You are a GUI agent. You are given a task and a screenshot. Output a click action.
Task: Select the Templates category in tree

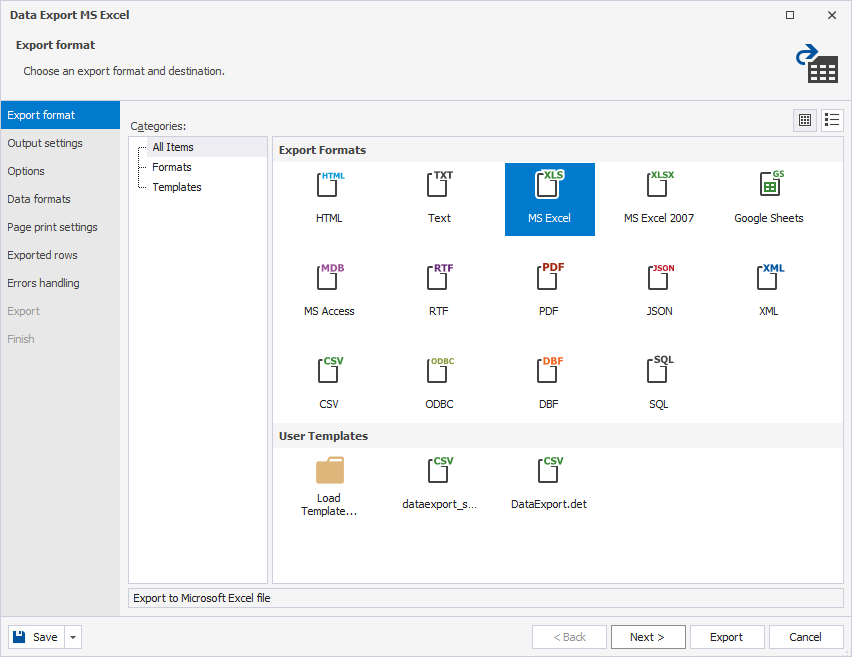click(177, 187)
